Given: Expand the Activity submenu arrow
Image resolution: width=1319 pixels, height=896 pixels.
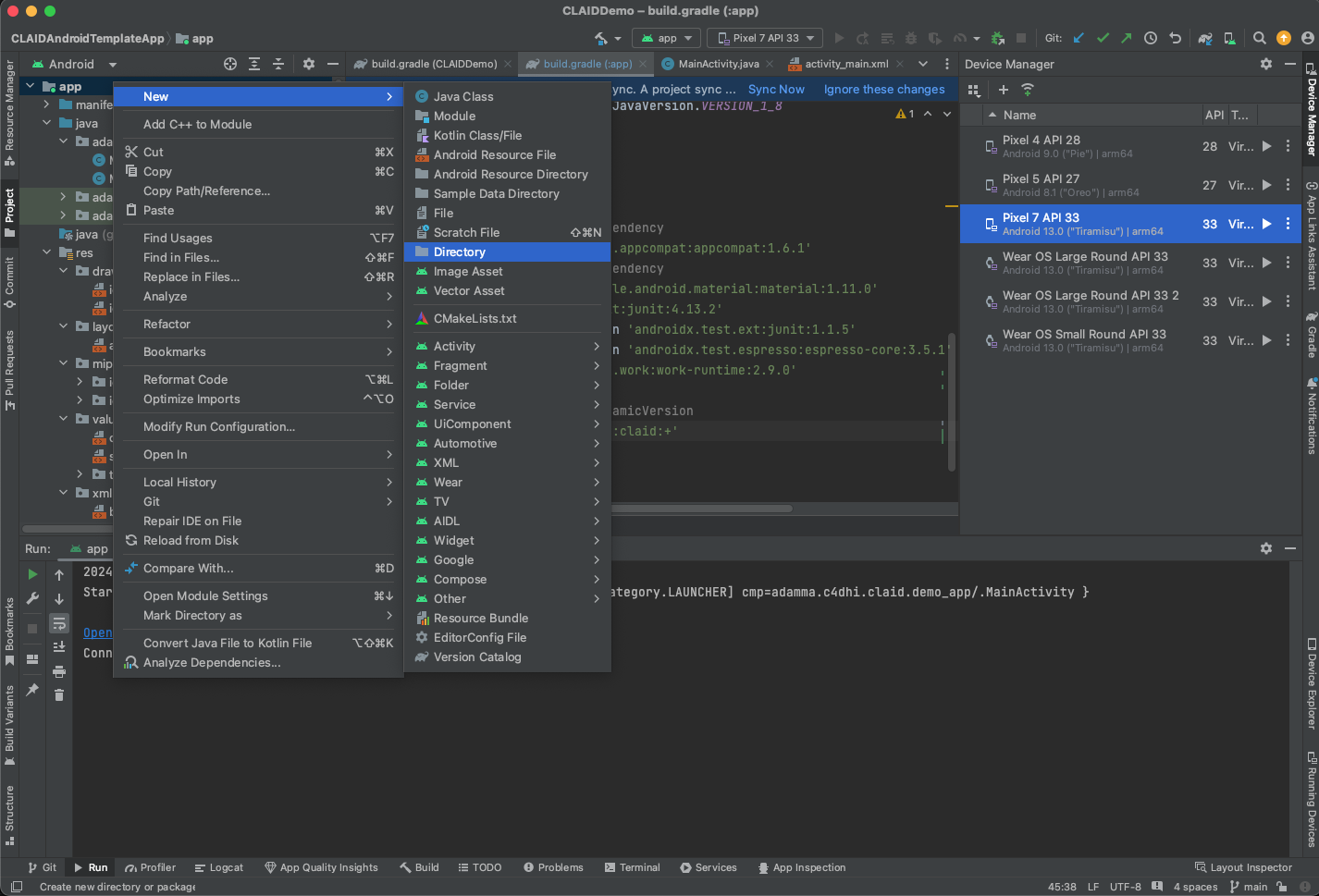Looking at the screenshot, I should [597, 346].
